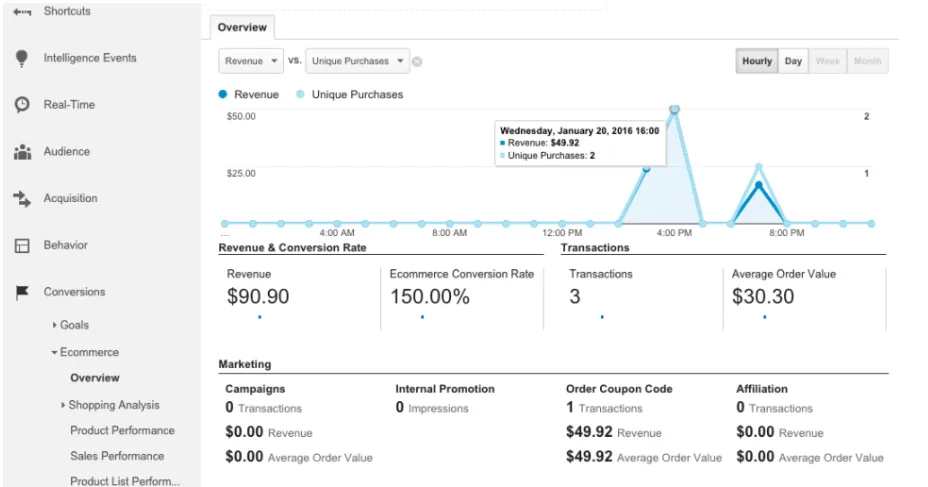Select the Affiliation heading
This screenshot has height=487, width=928.
pos(762,389)
